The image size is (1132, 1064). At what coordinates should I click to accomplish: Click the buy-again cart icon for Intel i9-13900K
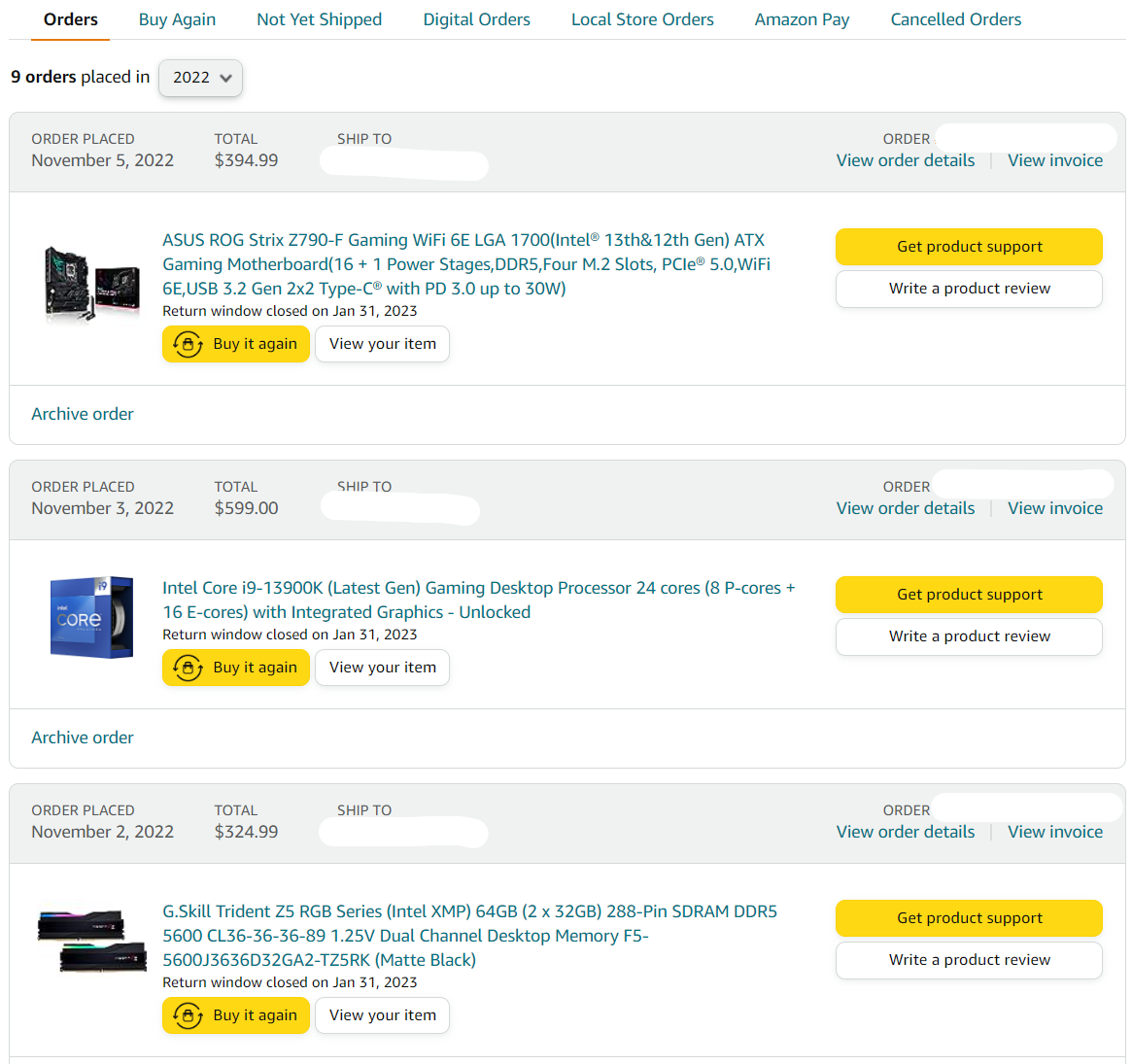coord(188,668)
